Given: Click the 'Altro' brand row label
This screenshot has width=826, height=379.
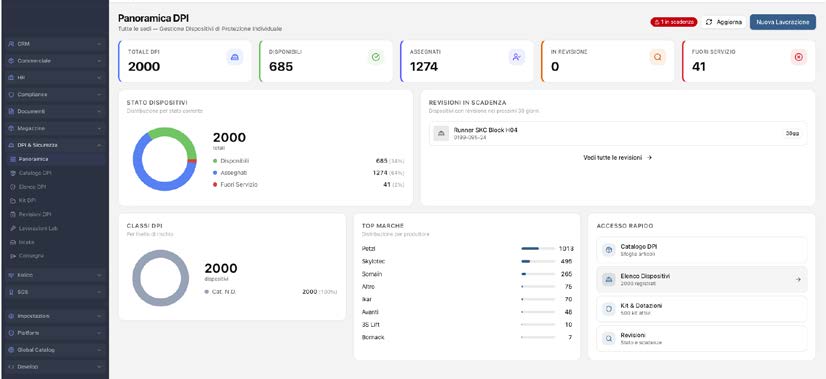Looking at the screenshot, I should tap(368, 287).
